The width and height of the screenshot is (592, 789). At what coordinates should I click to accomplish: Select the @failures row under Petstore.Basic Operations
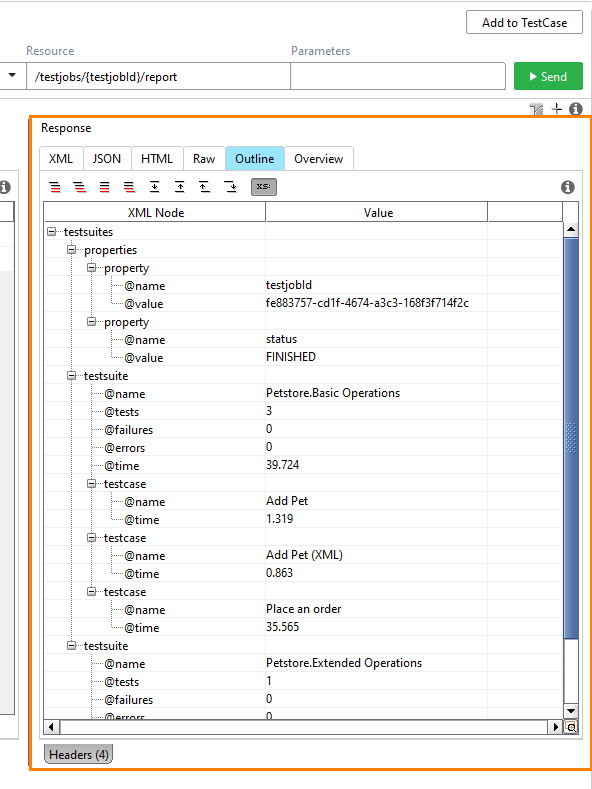[303, 429]
